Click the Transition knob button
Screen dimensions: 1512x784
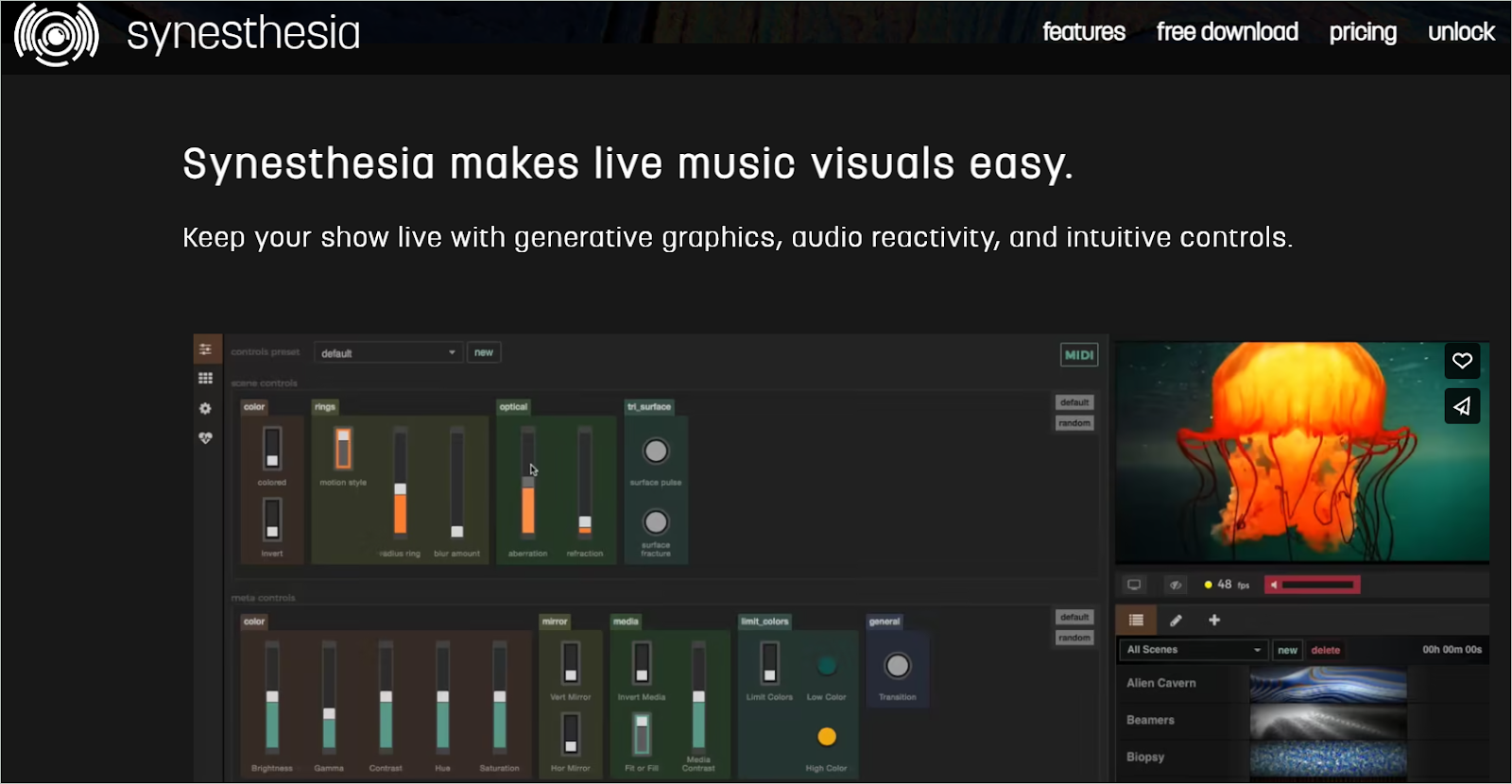click(897, 666)
